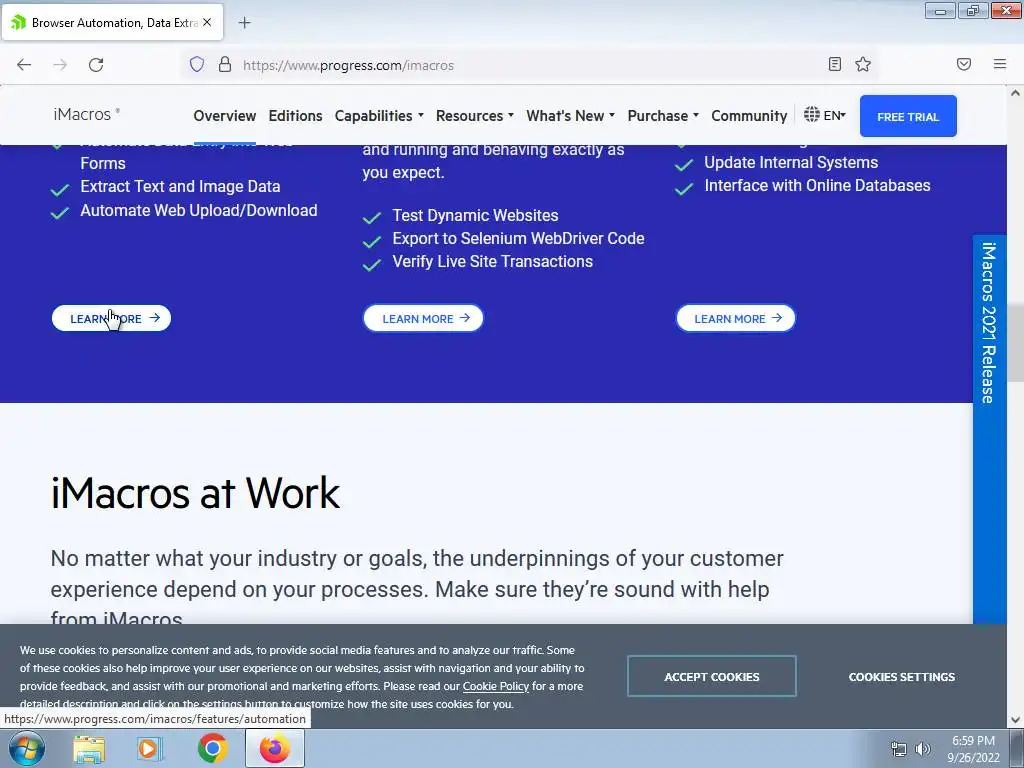
Task: Open the Overview nav item
Action: click(225, 116)
